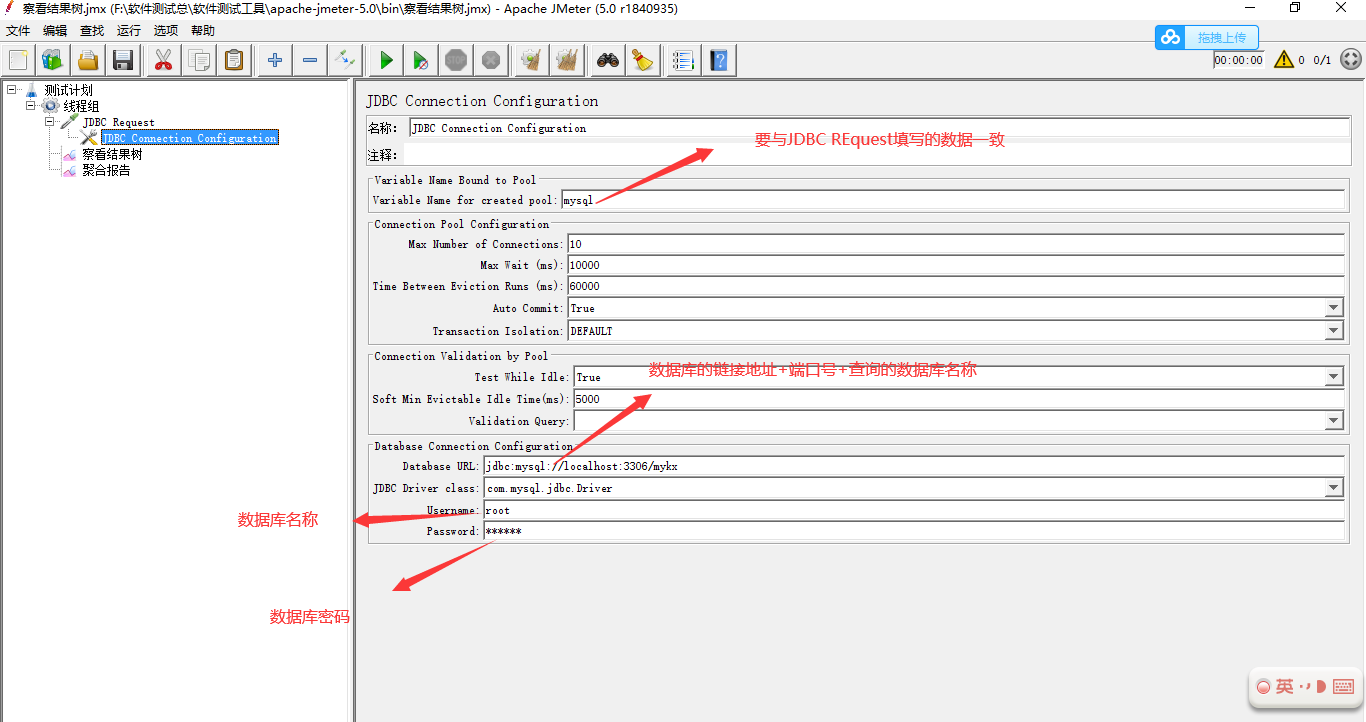Click the Search binoculars icon
Viewport: 1366px width, 722px height.
click(x=608, y=60)
